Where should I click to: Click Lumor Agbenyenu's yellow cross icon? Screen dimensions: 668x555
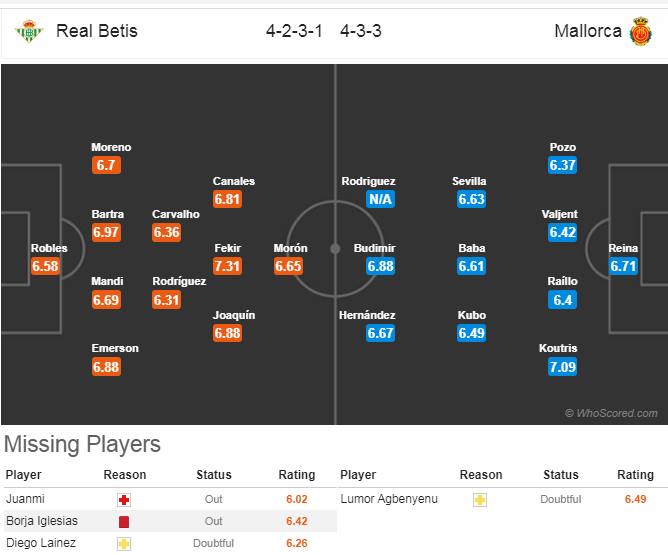coord(480,500)
